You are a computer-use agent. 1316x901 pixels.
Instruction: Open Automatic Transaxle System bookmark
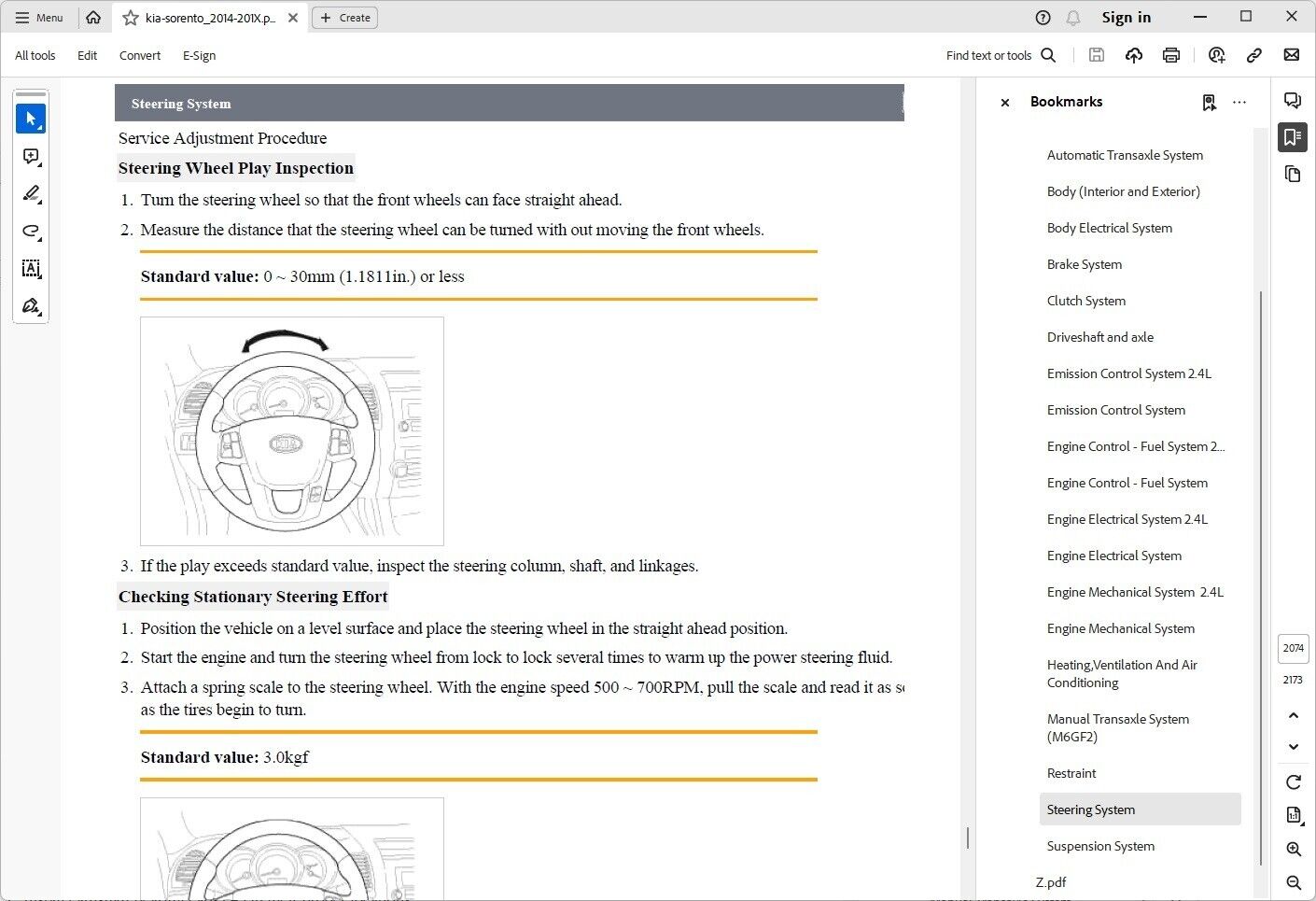click(x=1125, y=155)
